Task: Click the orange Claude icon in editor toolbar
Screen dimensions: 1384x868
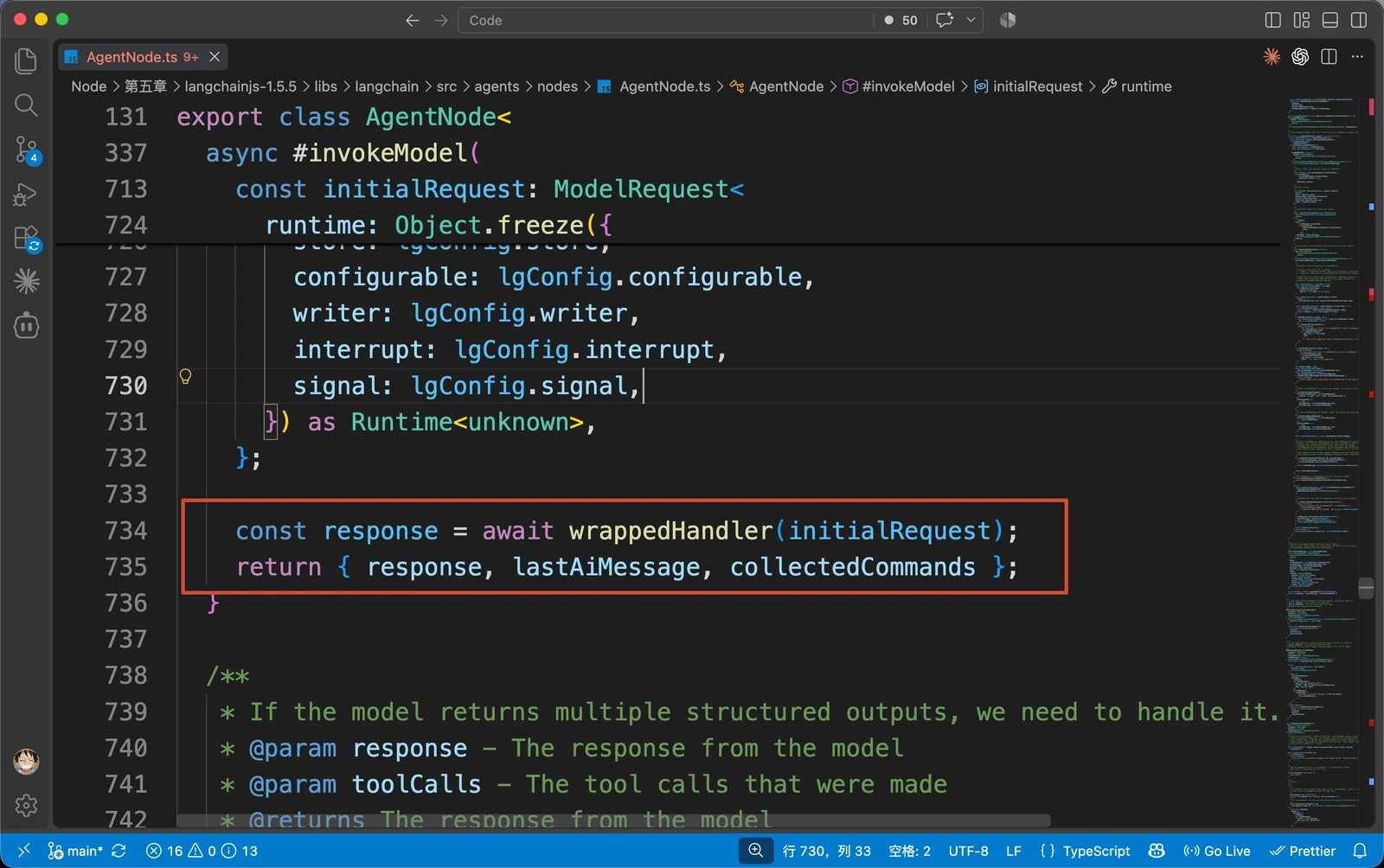Action: coord(1272,57)
